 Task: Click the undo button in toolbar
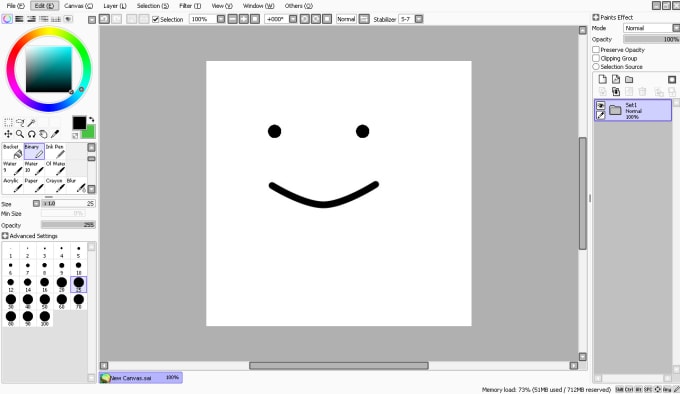pyautogui.click(x=105, y=19)
